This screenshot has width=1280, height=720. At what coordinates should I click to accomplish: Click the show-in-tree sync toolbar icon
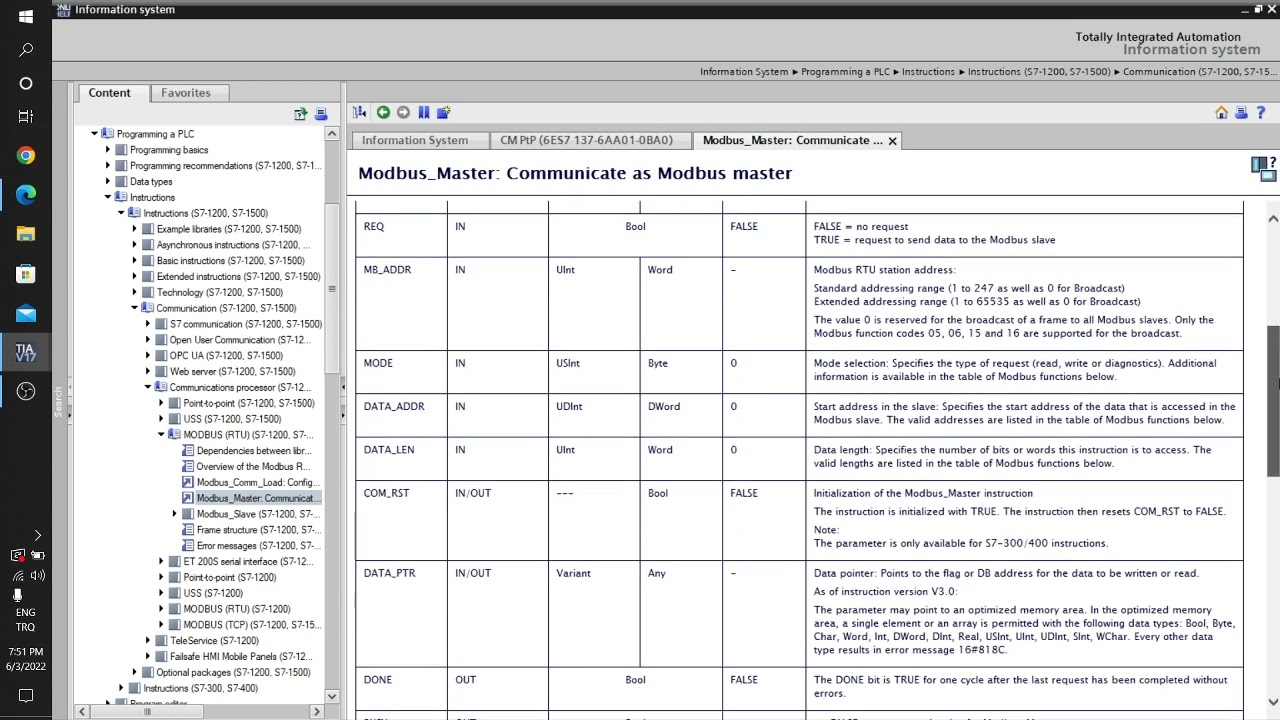tap(359, 113)
